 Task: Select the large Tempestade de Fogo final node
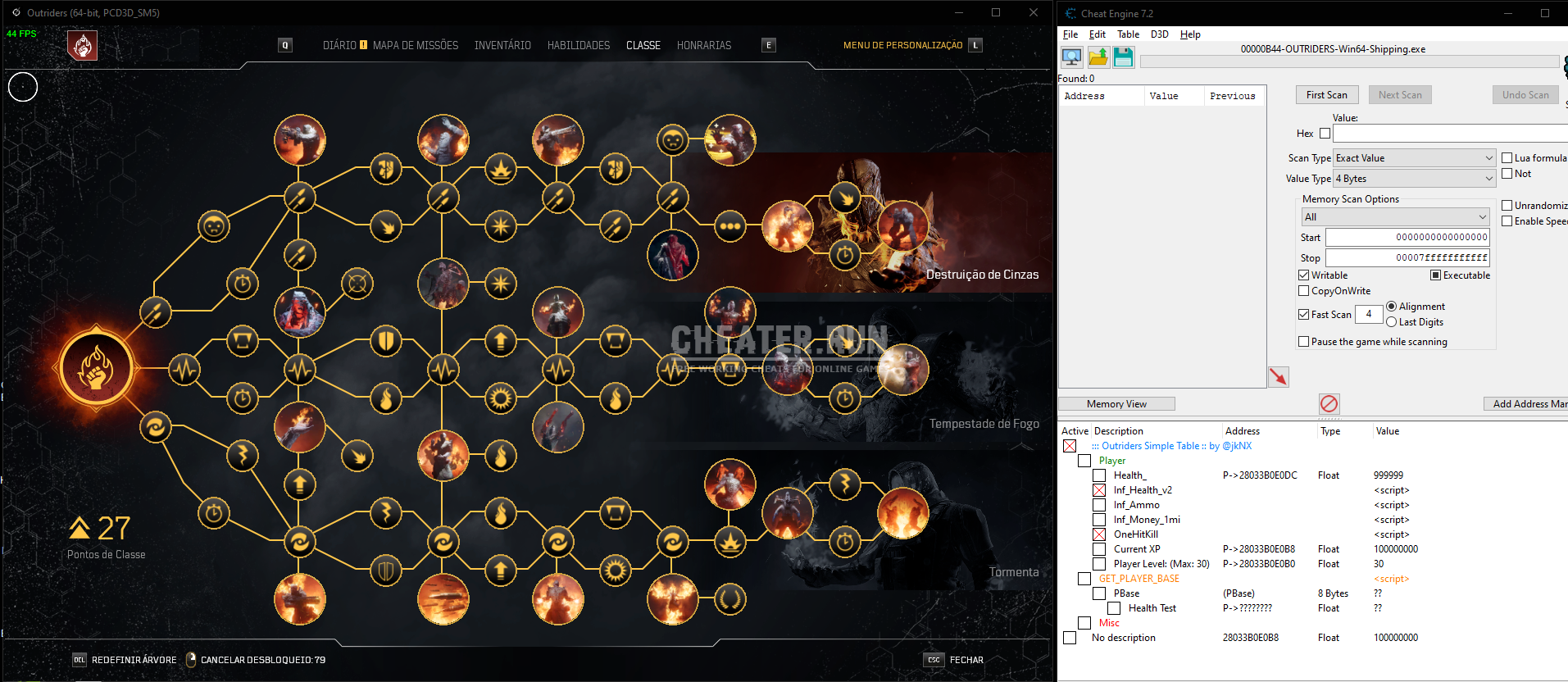902,369
